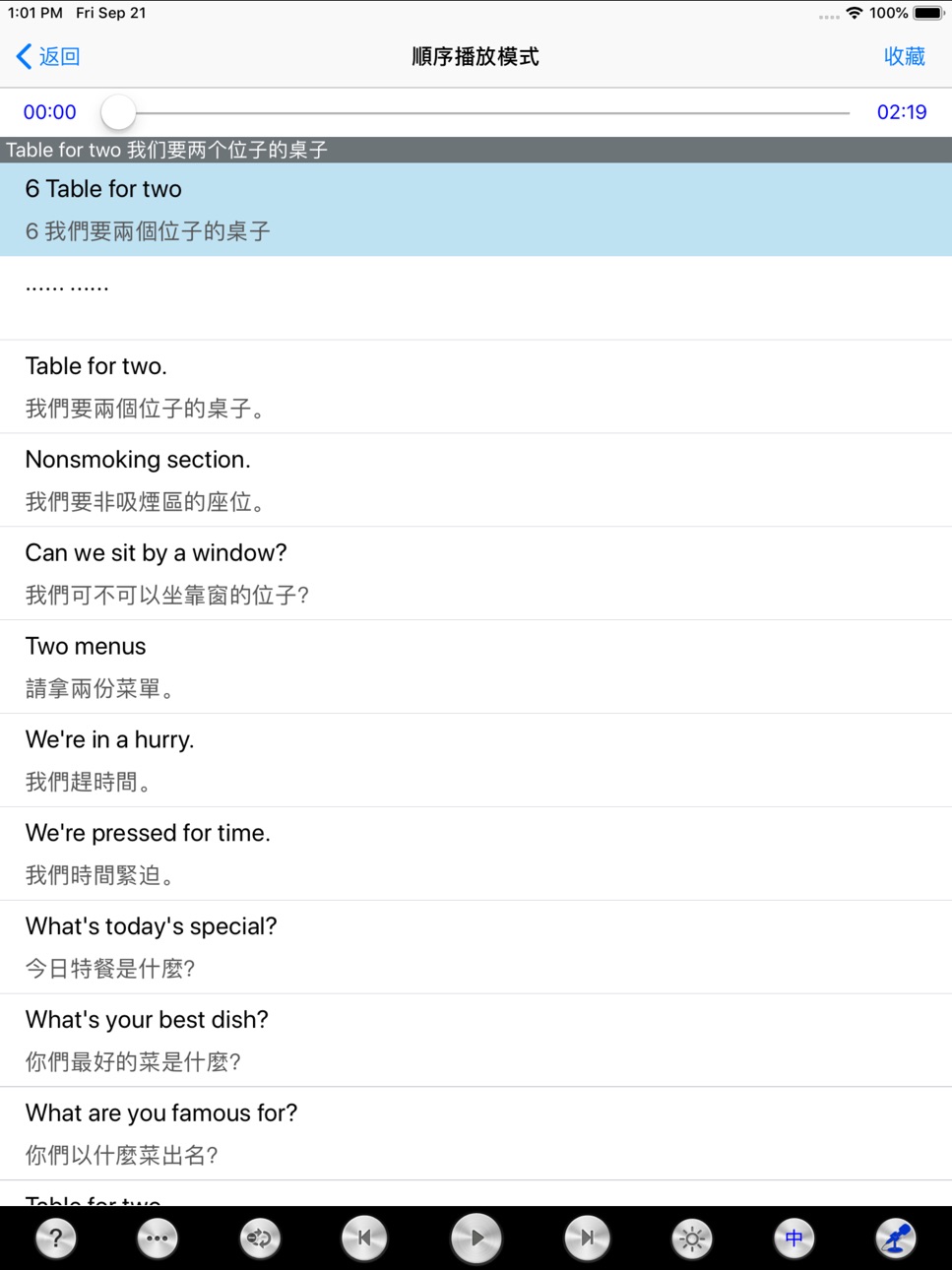Image resolution: width=952 pixels, height=1270 pixels.
Task: Go back using the 返回 button
Action: click(48, 56)
